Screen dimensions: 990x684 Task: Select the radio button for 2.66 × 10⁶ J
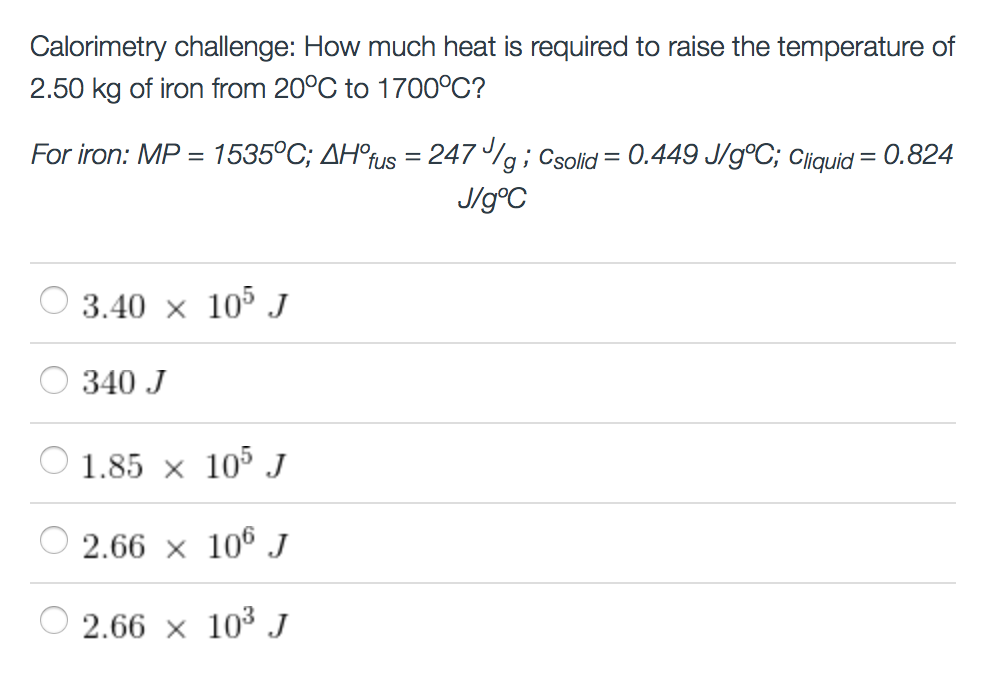(55, 541)
